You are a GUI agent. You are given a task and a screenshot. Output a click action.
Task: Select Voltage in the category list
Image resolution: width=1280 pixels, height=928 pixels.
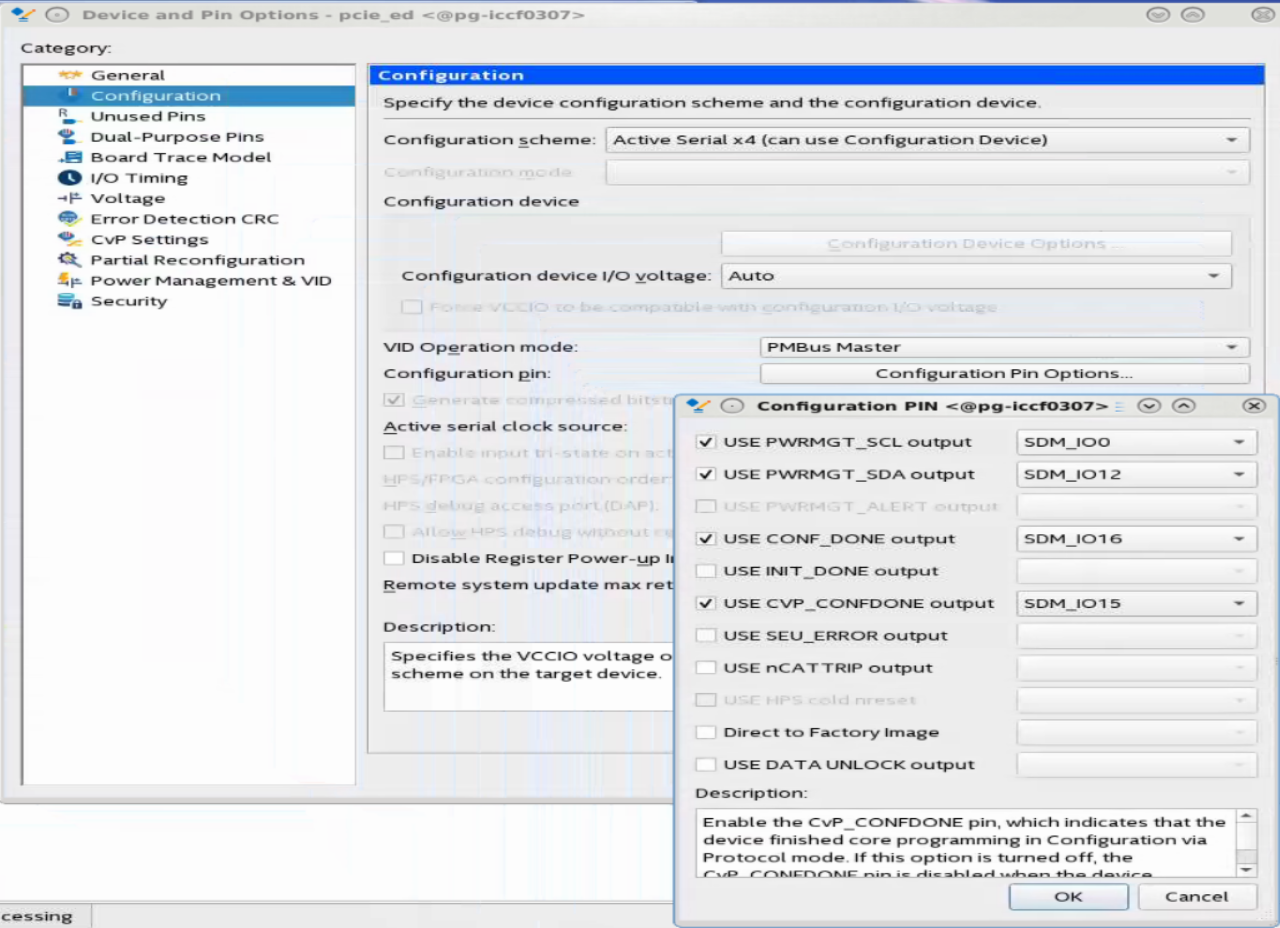(x=127, y=198)
